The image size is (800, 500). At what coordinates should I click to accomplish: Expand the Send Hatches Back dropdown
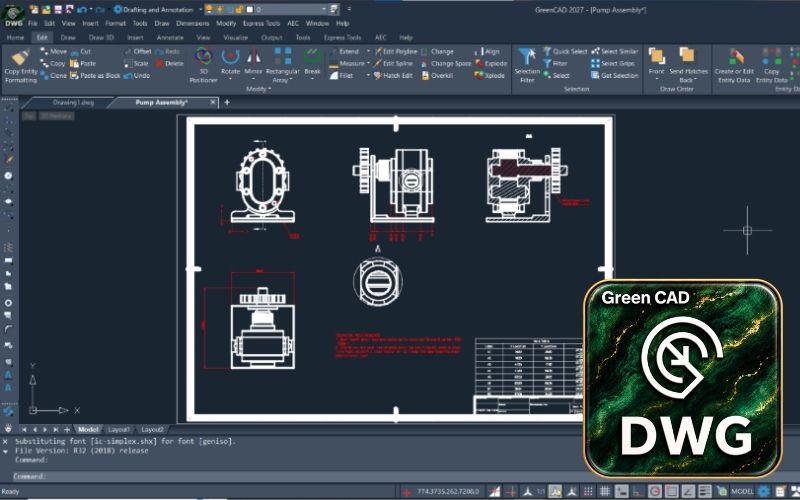pos(695,80)
